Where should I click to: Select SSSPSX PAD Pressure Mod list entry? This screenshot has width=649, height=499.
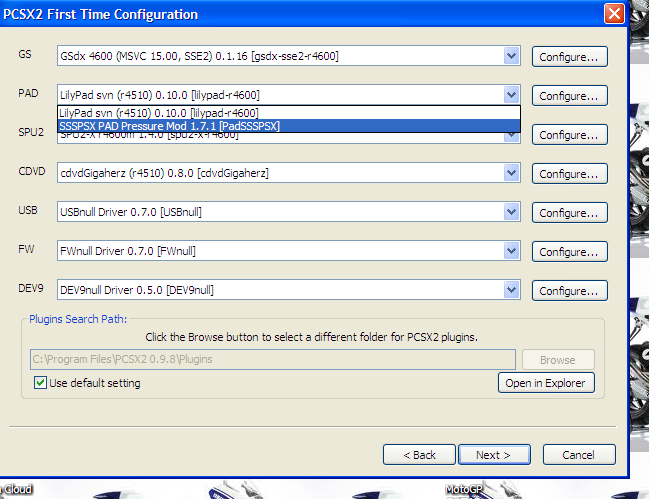288,126
